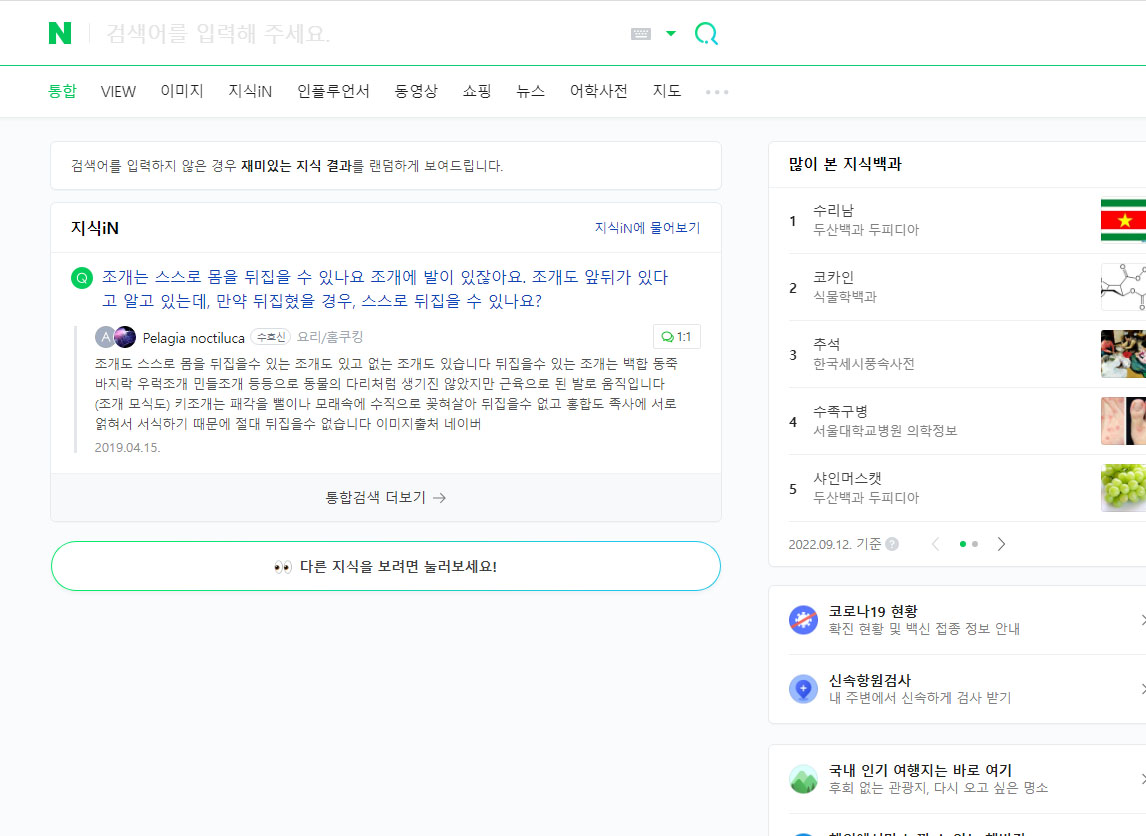This screenshot has width=1146, height=836.
Task: Open the 수족구병 encyclopedia entry
Action: [x=840, y=411]
